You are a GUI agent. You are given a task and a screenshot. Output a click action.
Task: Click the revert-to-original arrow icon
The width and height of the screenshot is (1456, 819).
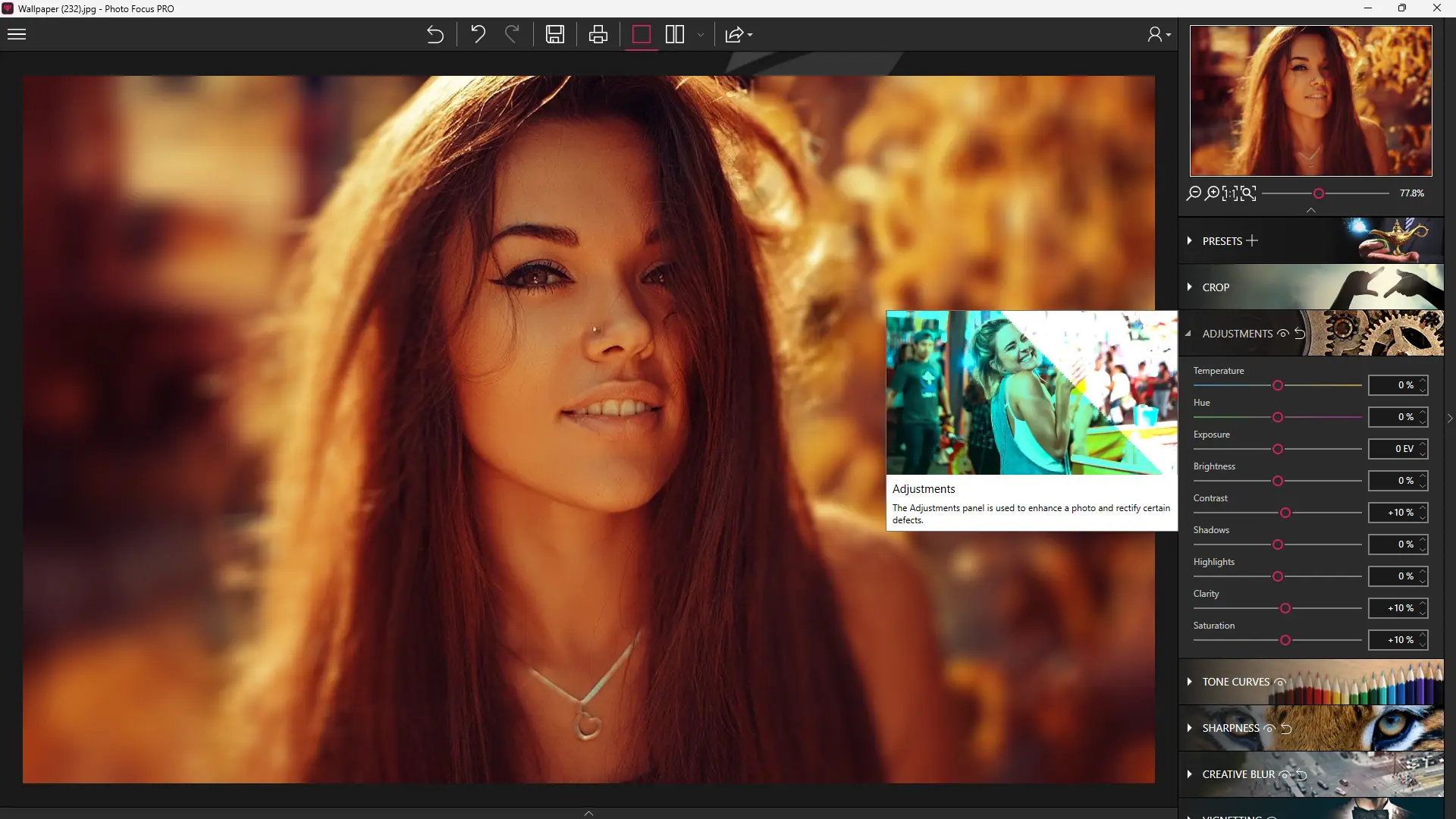coord(435,35)
